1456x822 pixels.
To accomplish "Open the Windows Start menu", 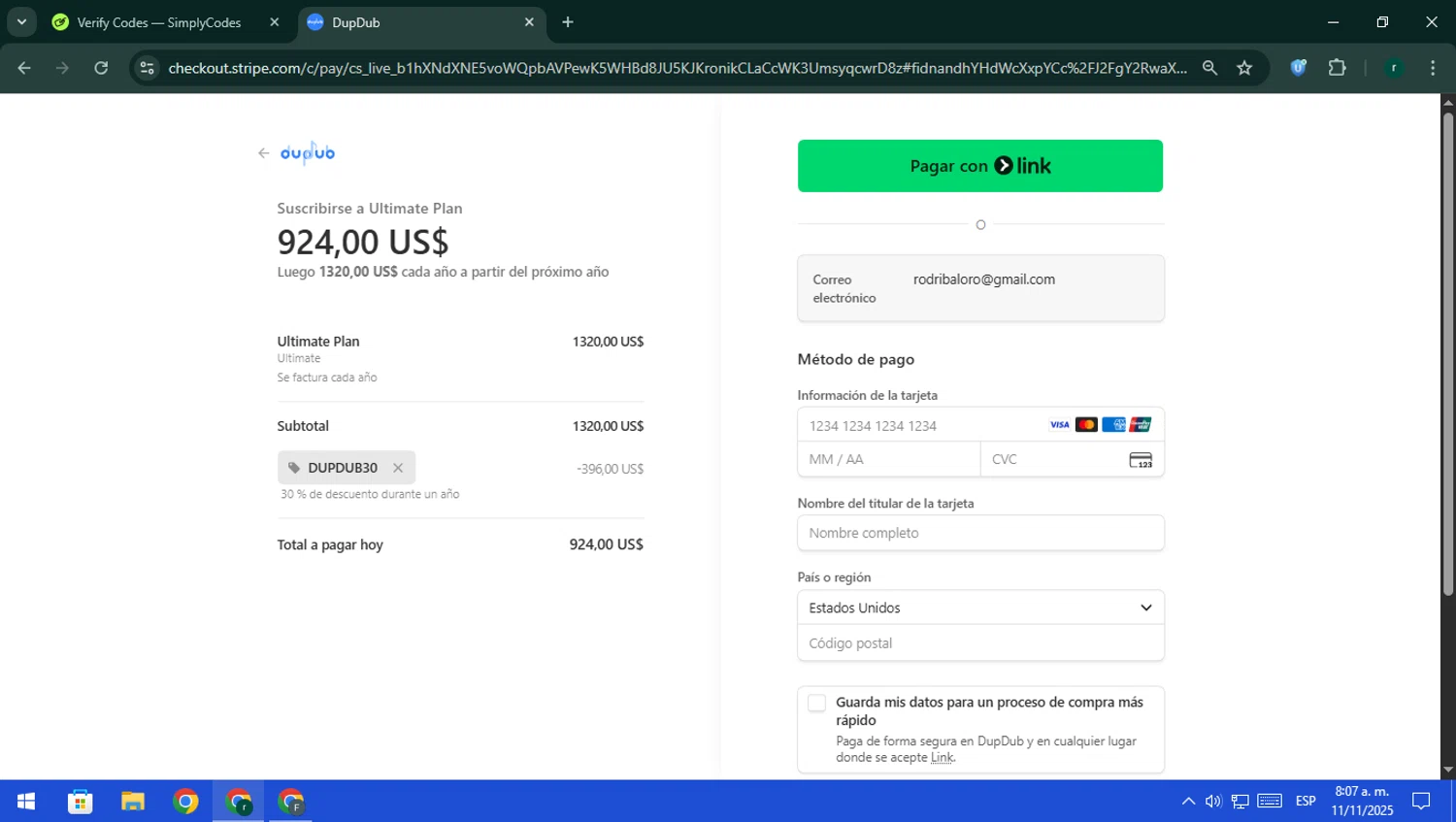I will pos(26,802).
